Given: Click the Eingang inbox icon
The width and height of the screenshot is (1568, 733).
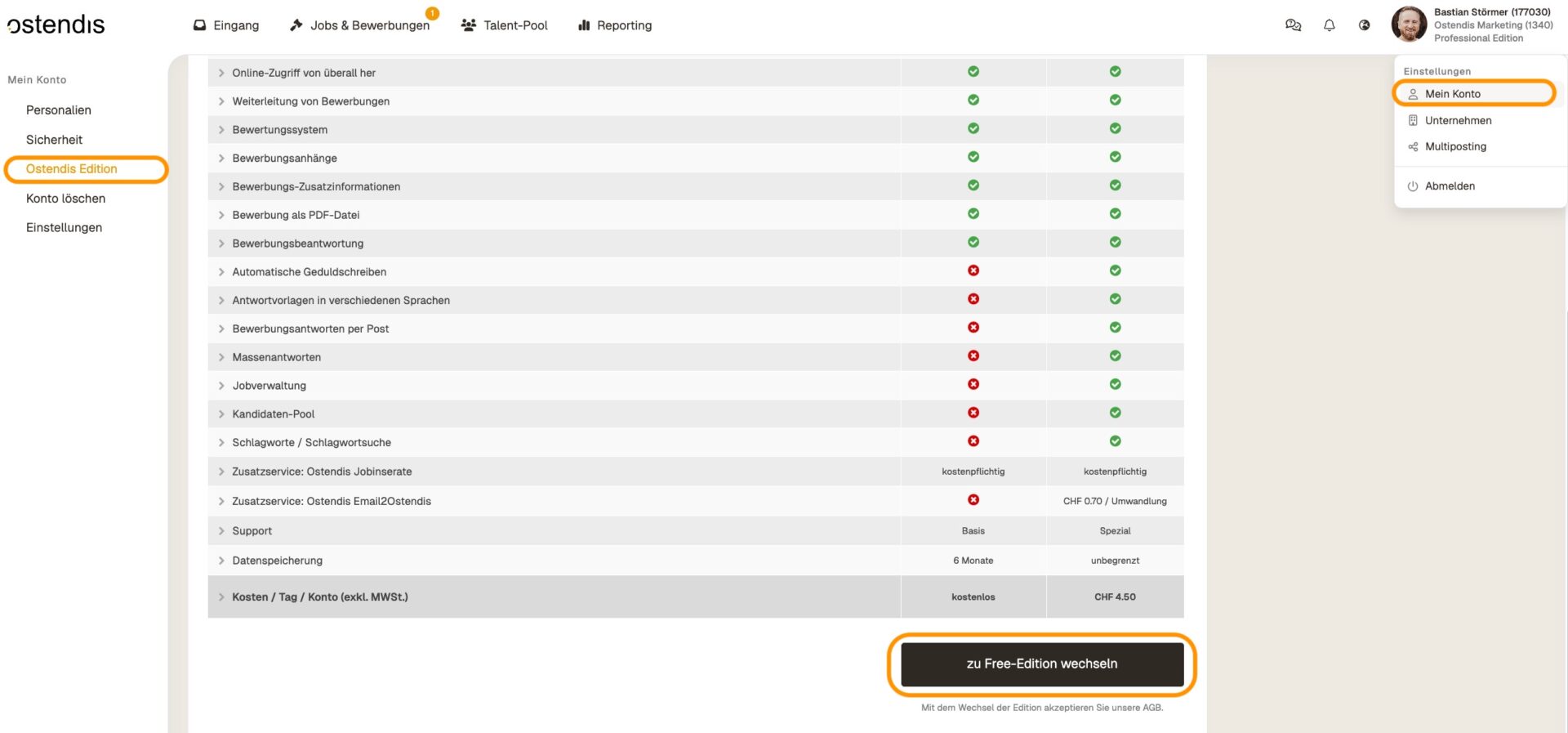Looking at the screenshot, I should pyautogui.click(x=199, y=25).
